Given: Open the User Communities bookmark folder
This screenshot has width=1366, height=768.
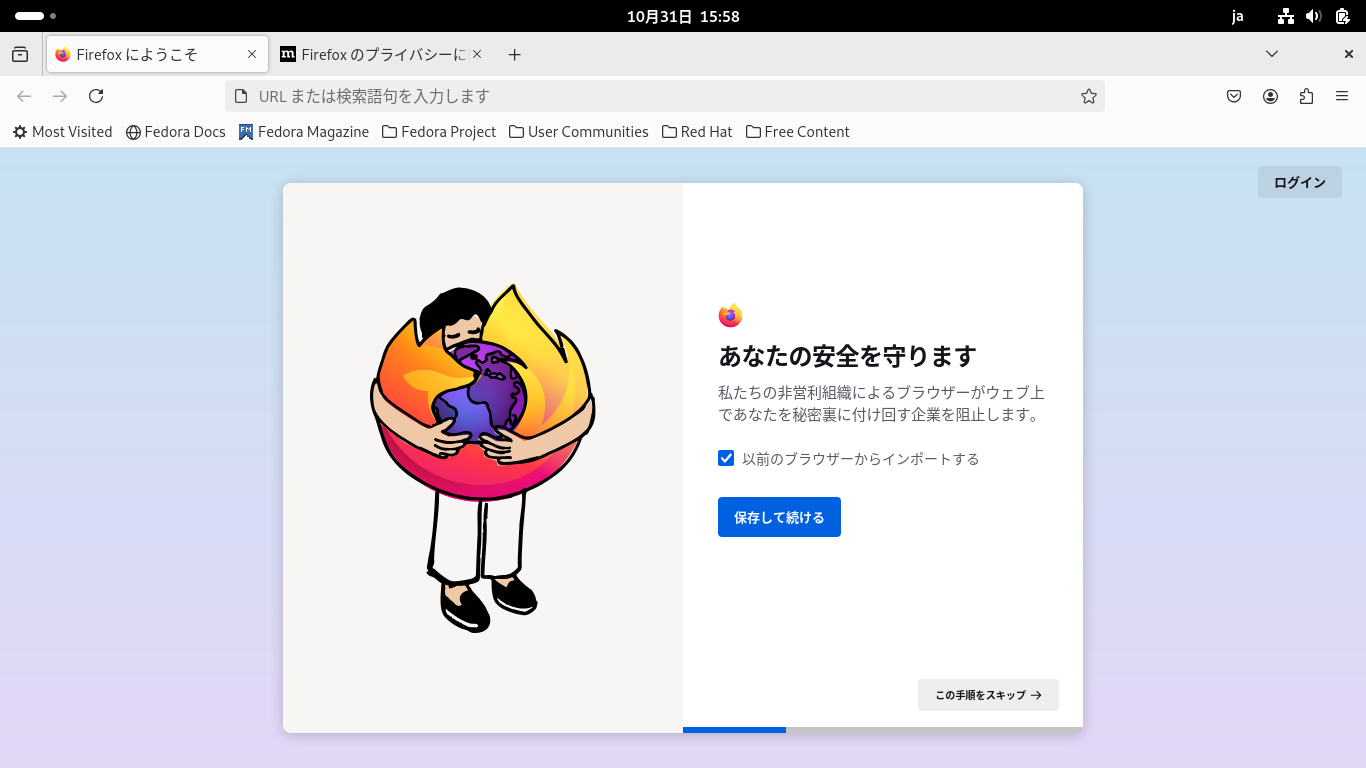Looking at the screenshot, I should pos(579,132).
